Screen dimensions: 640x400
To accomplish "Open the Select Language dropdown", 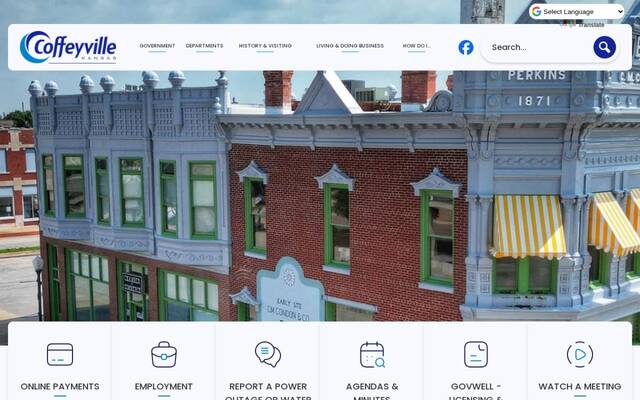I will [x=577, y=12].
